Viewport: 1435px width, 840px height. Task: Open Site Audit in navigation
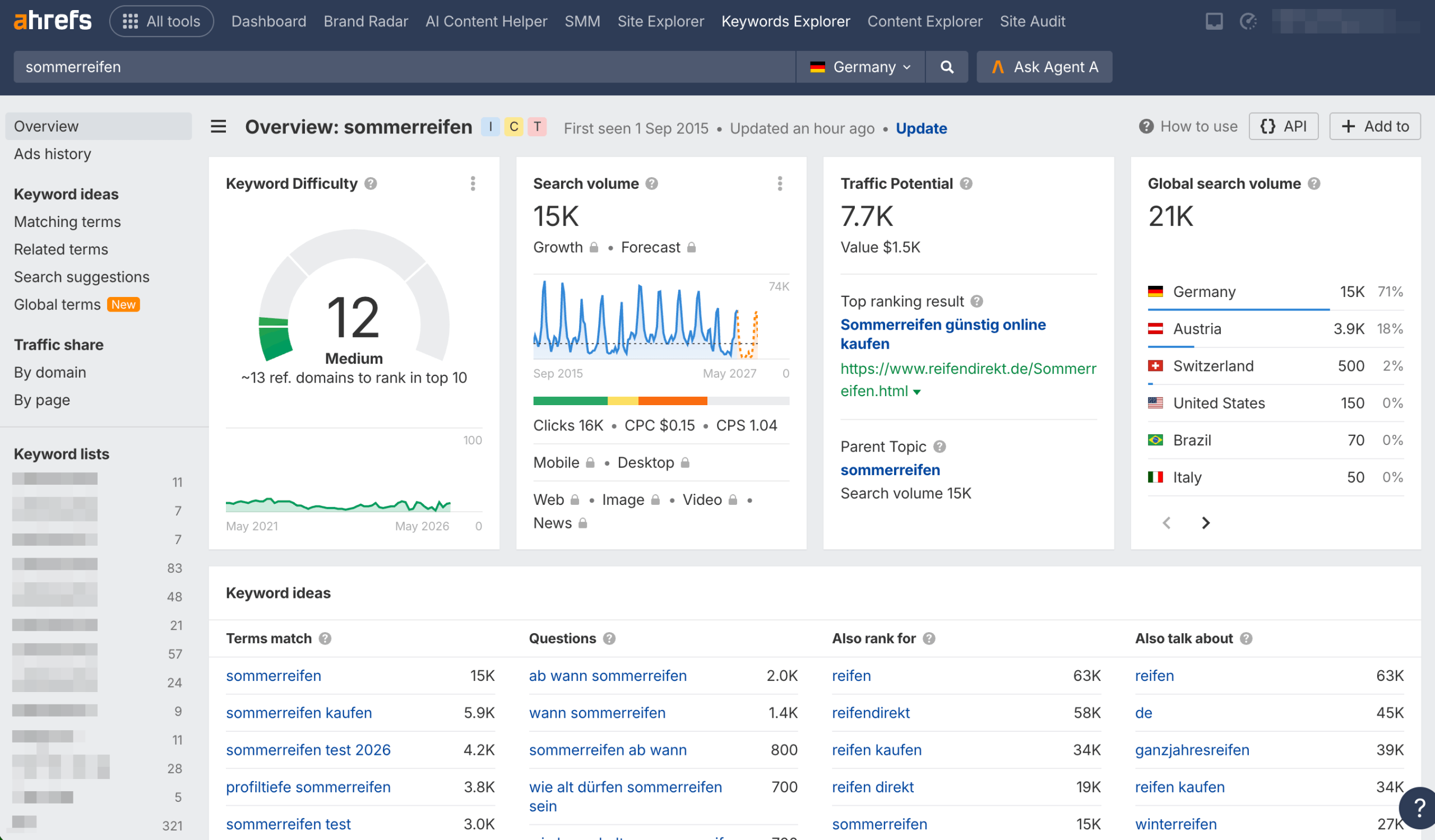click(1033, 21)
